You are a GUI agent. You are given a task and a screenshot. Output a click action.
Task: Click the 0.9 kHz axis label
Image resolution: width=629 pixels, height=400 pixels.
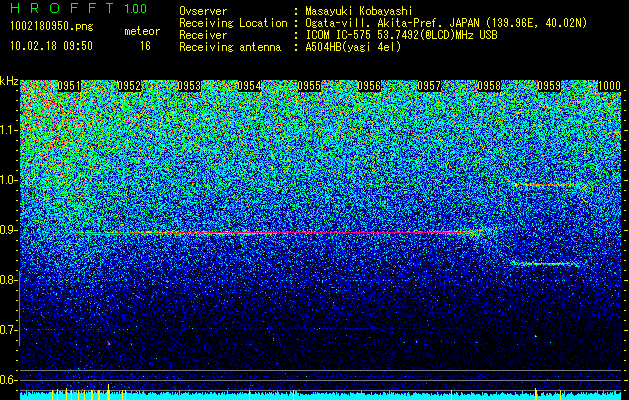point(9,230)
